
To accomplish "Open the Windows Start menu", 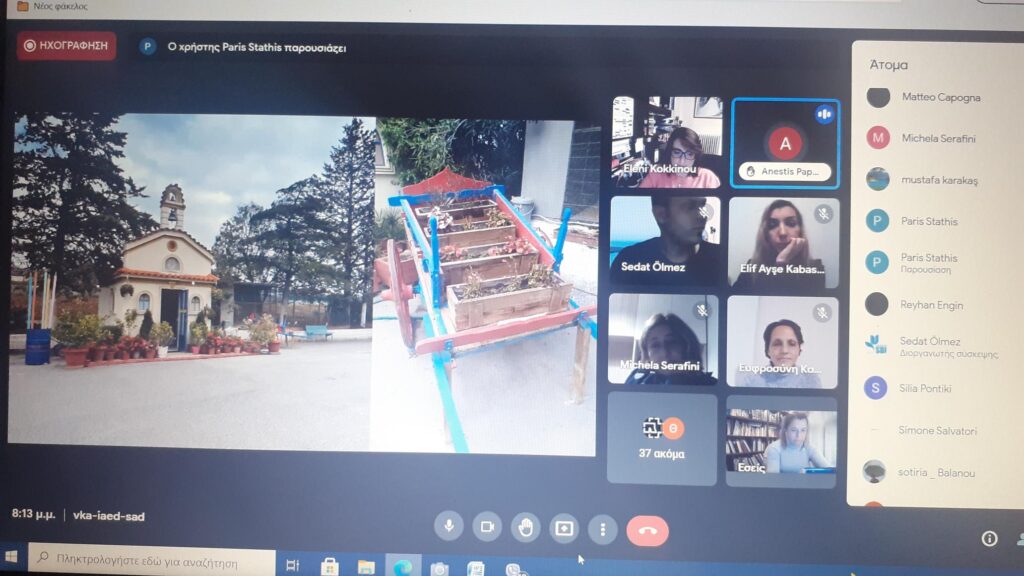I will pos(11,558).
